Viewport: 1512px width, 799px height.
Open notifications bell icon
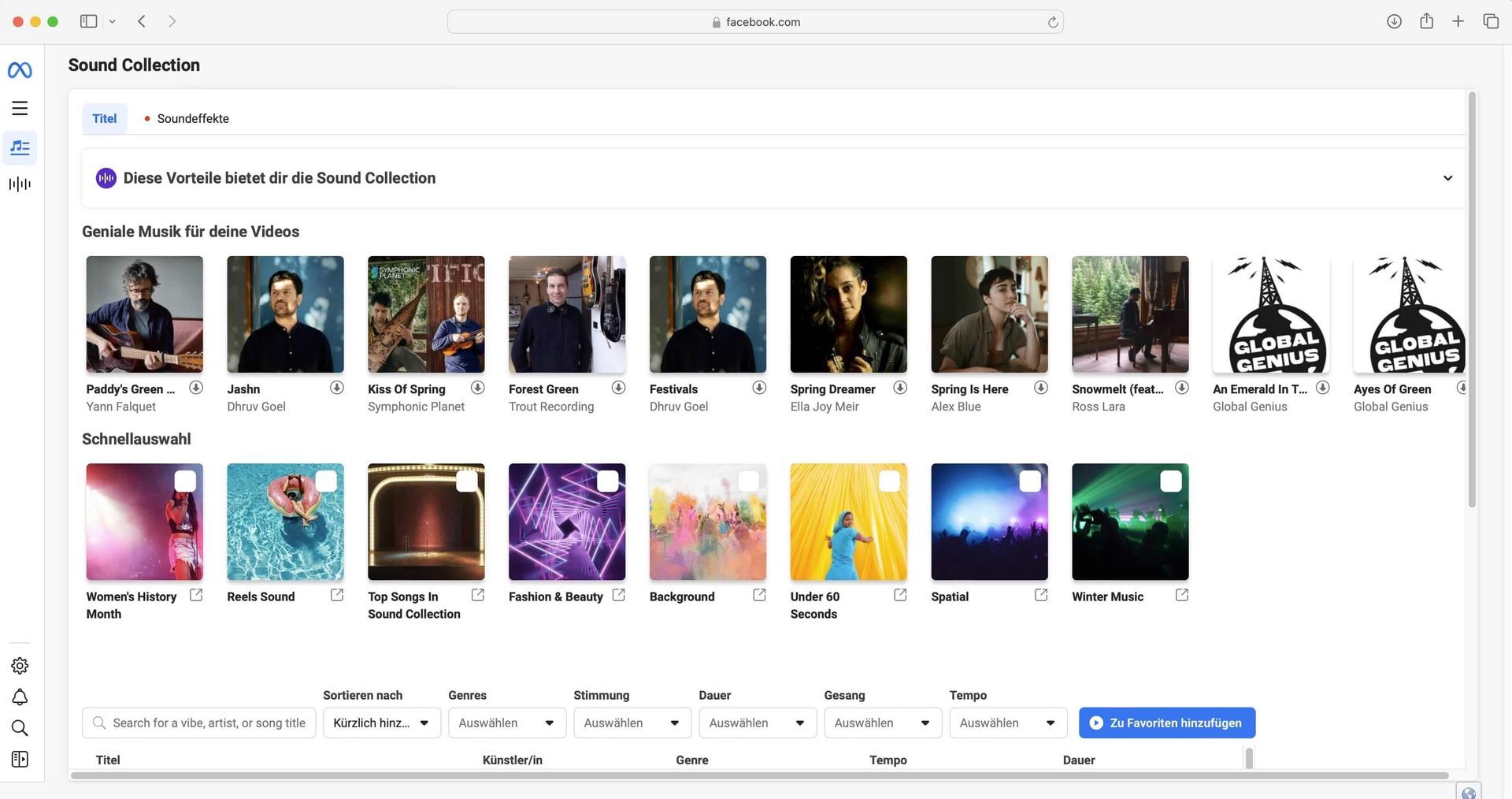point(20,697)
